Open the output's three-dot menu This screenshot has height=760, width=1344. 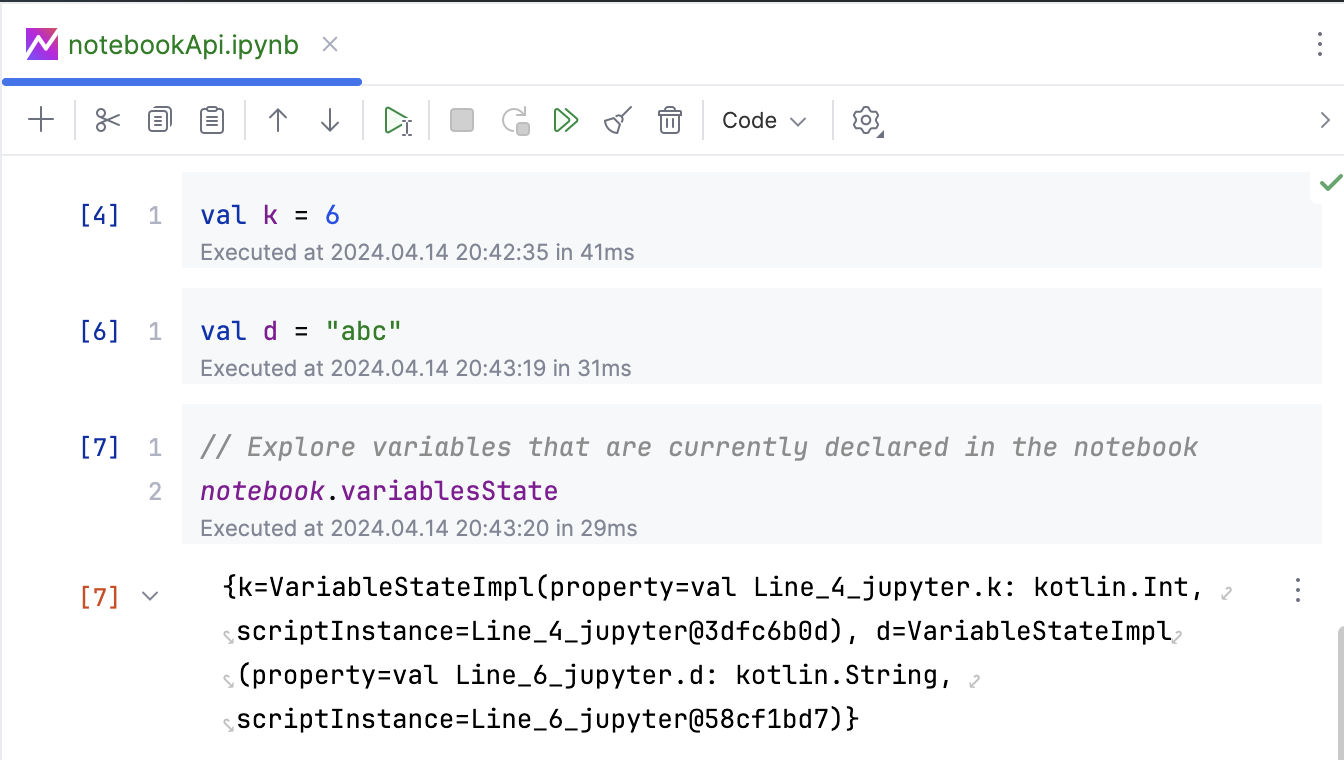1297,590
